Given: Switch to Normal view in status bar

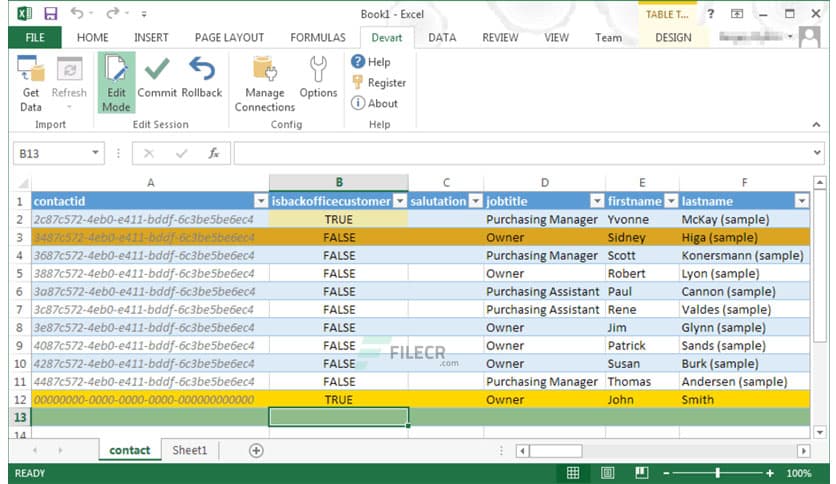Looking at the screenshot, I should [x=573, y=473].
